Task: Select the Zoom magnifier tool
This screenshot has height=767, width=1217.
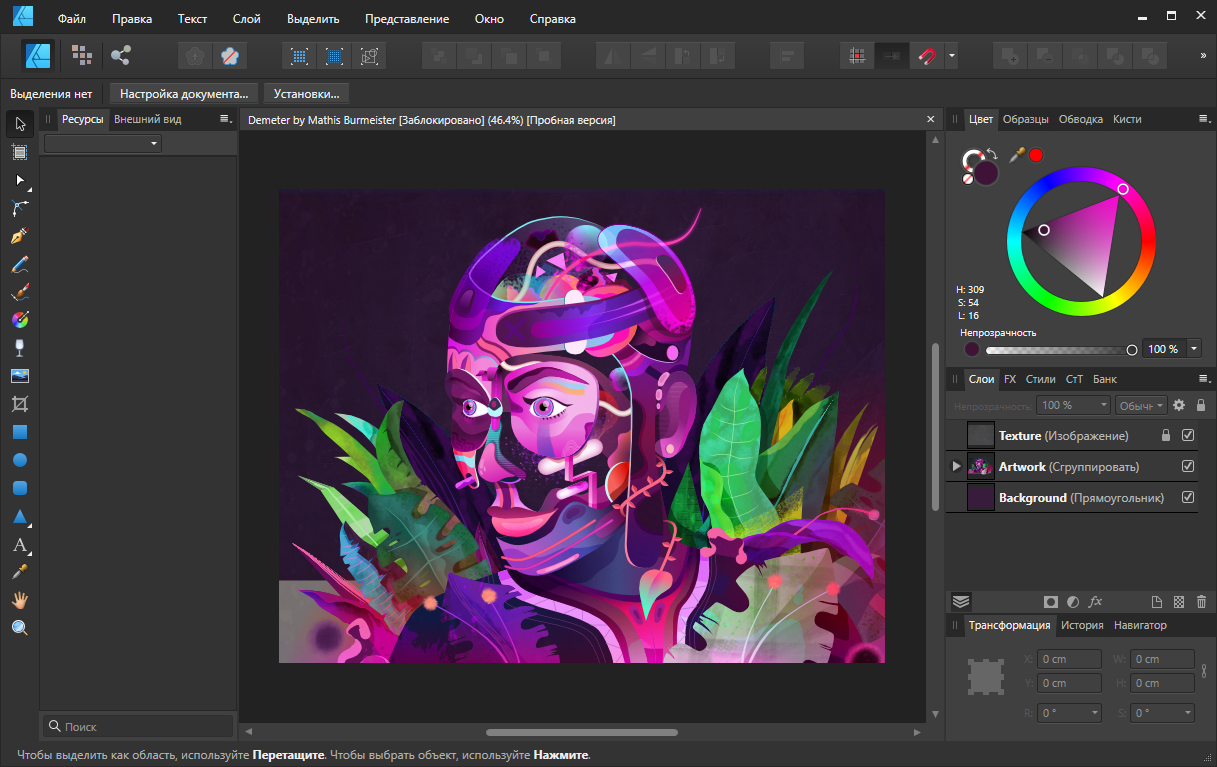Action: [20, 628]
